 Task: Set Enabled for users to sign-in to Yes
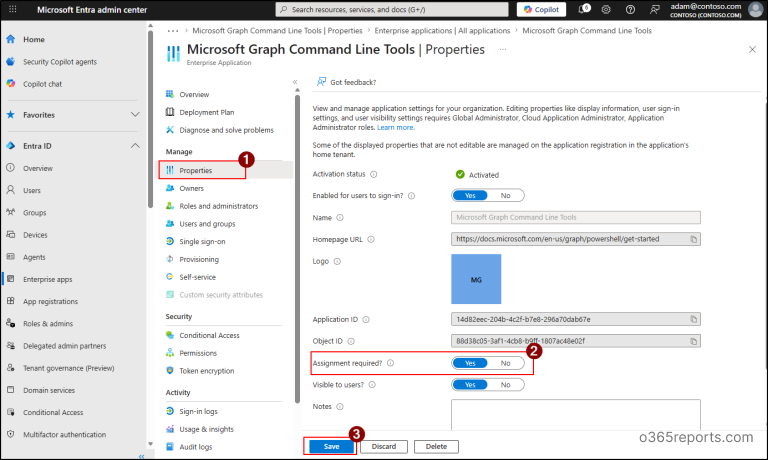point(470,195)
